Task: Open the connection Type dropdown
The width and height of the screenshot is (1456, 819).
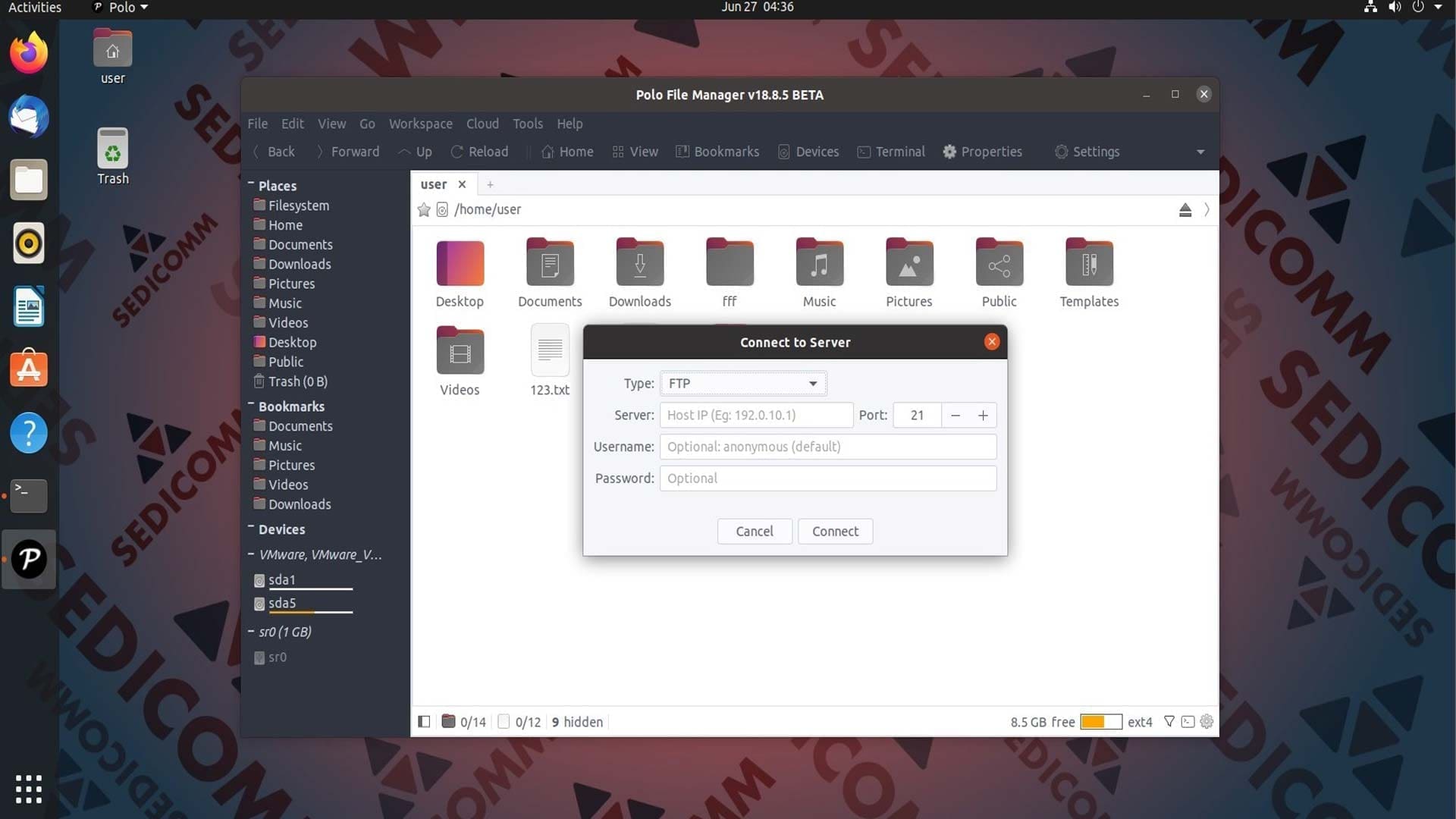Action: click(743, 384)
